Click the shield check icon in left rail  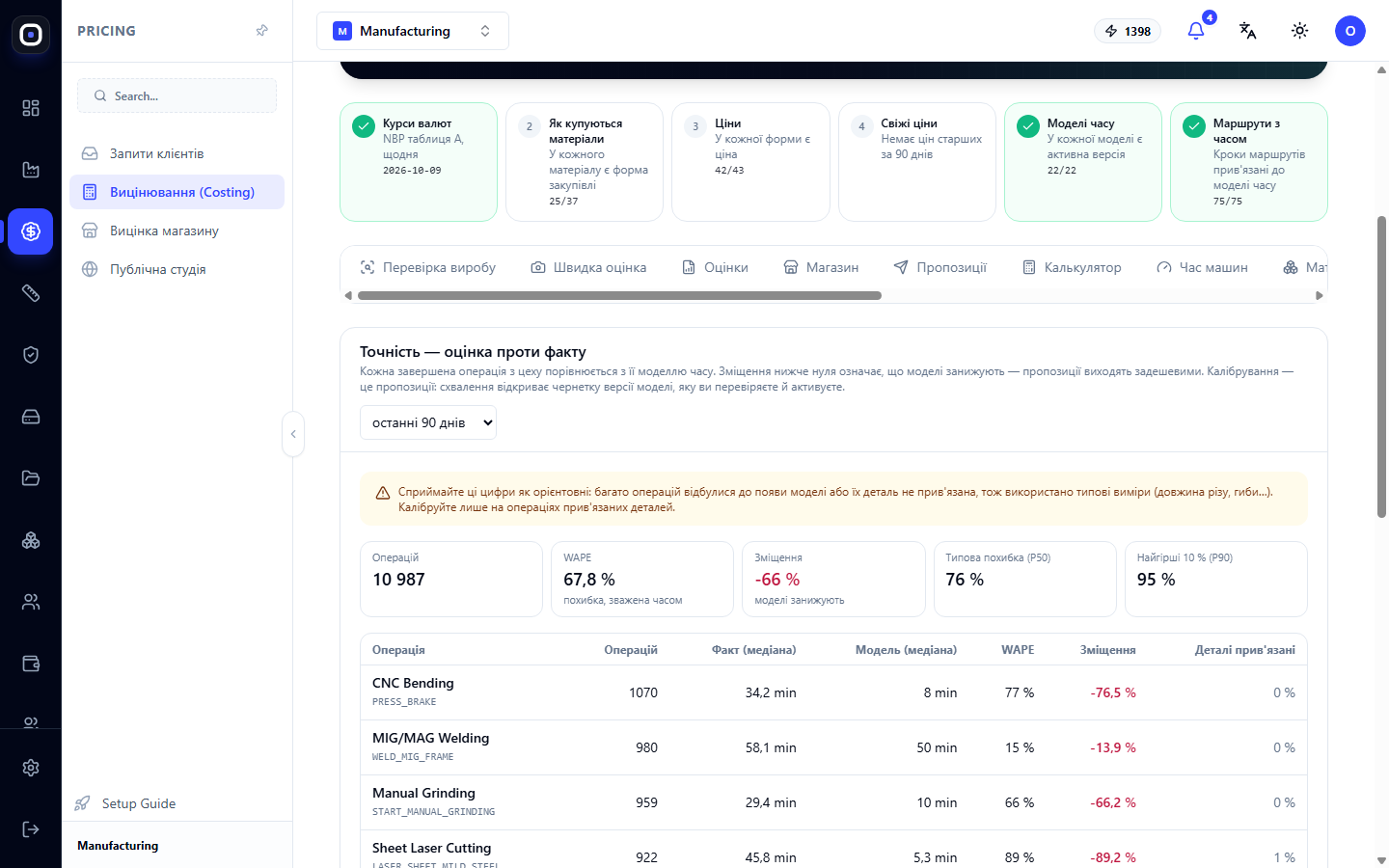31,355
